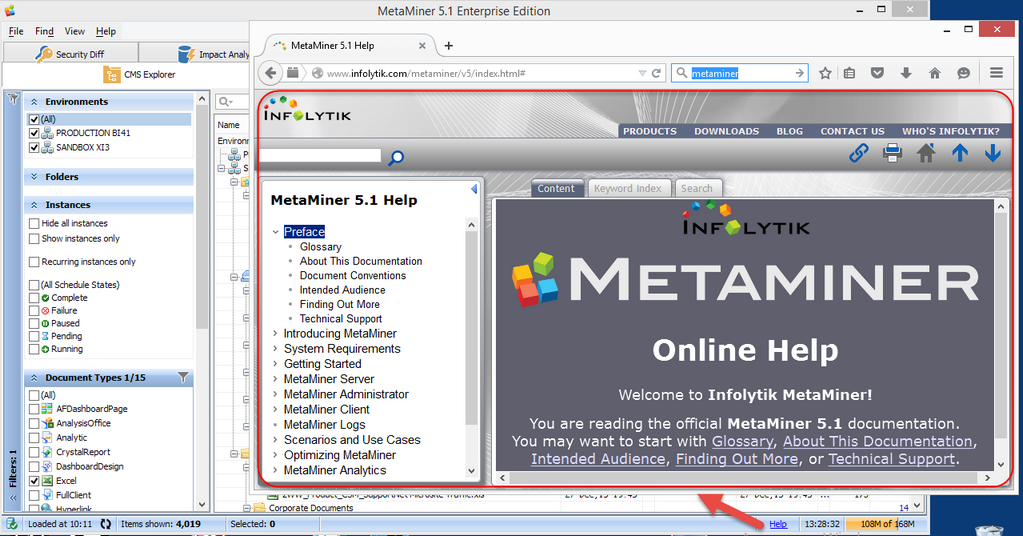Collapse the Environments section
Viewport: 1023px width, 536px height.
click(34, 102)
